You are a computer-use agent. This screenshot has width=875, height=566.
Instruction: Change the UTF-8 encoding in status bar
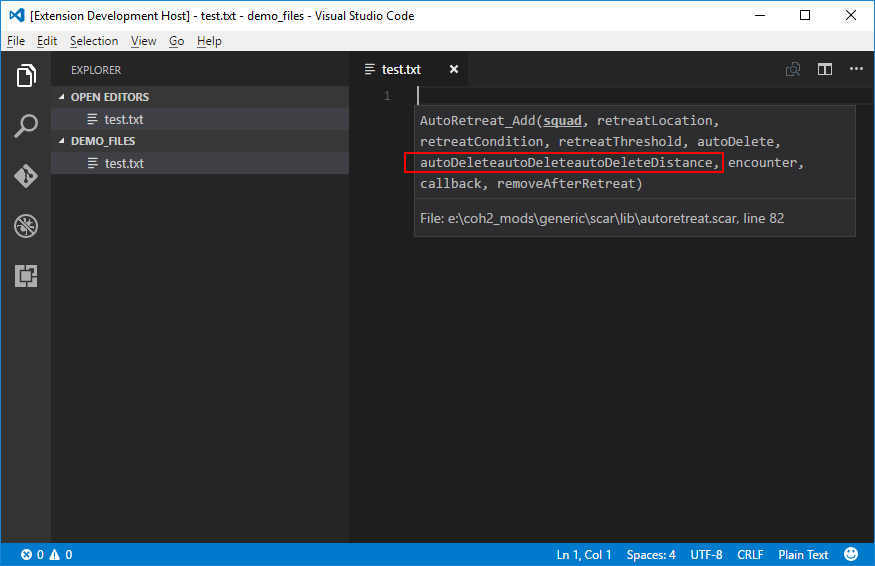706,554
